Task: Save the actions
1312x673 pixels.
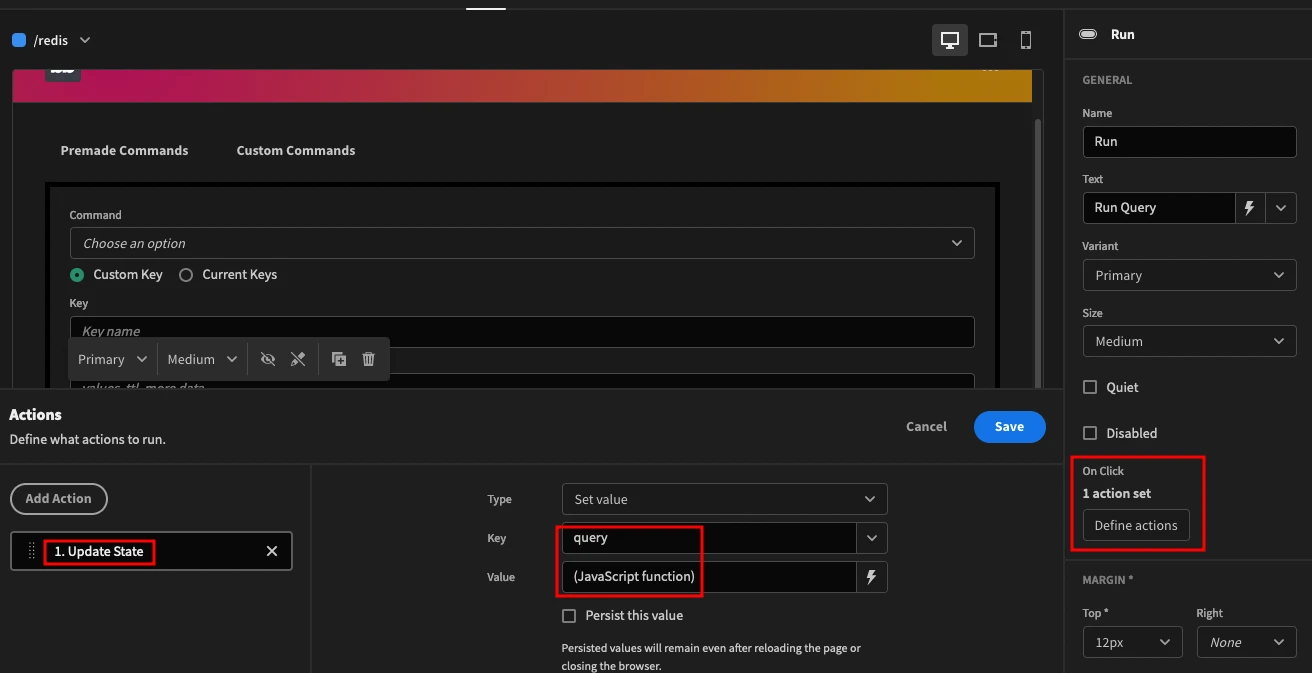Action: point(1009,427)
